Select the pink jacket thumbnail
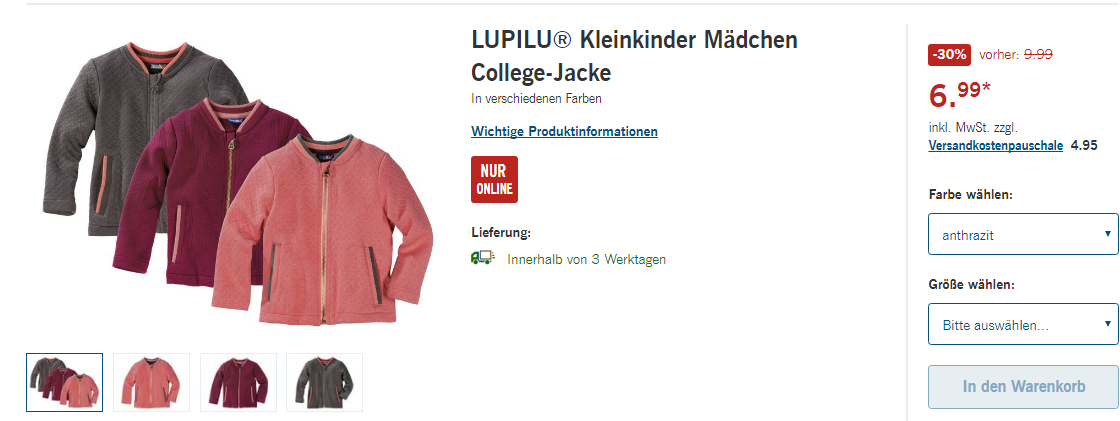 click(151, 382)
